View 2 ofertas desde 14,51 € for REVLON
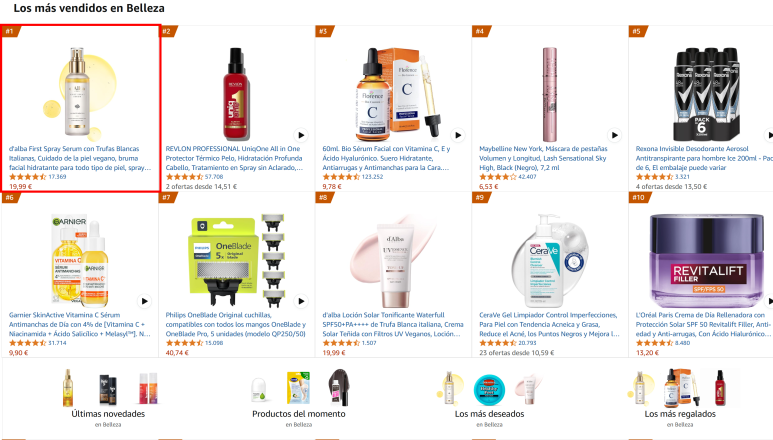This screenshot has width=773, height=440. 201,186
